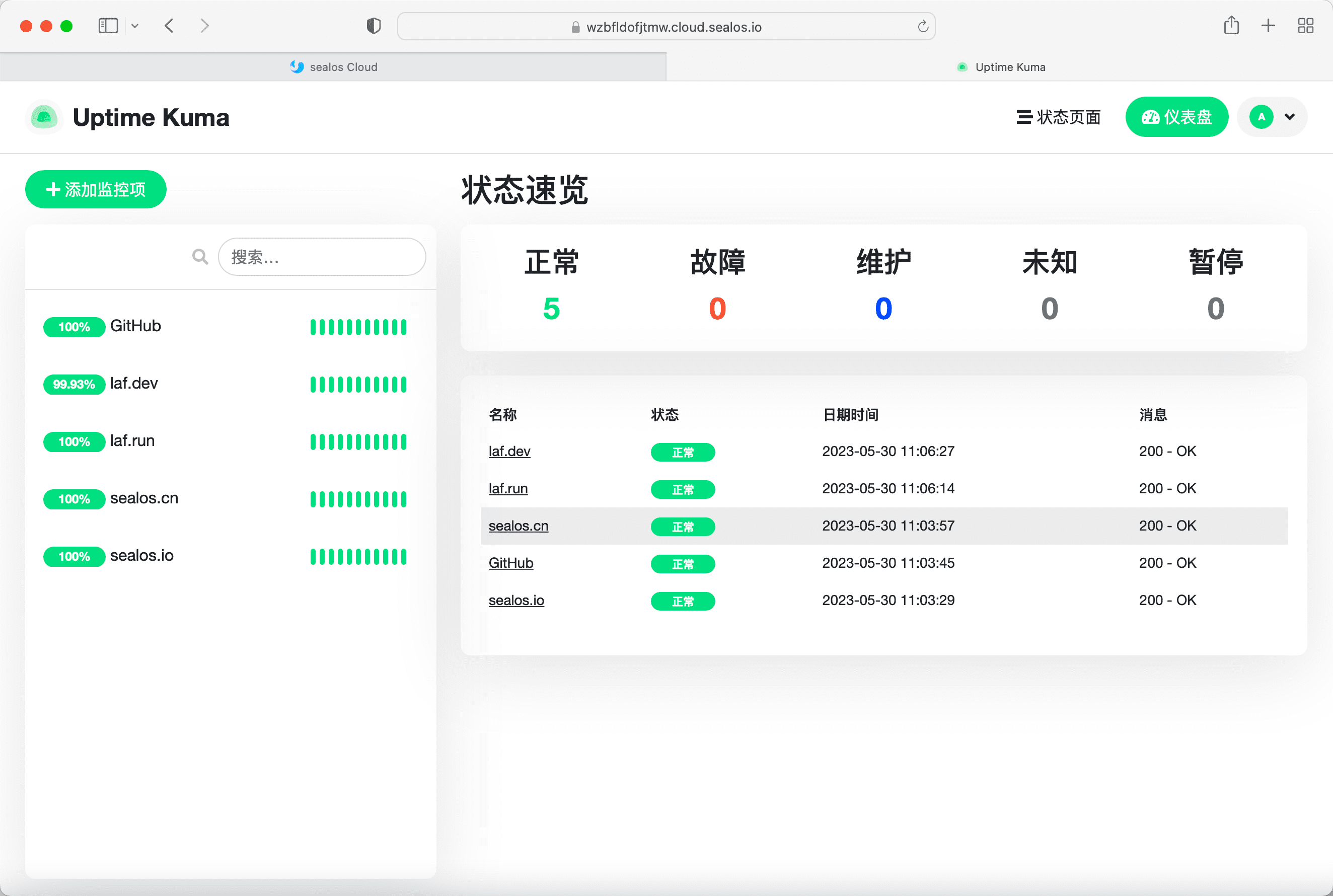Viewport: 1333px width, 896px height.
Task: Click timestamp 2023-05-30 11:03:57
Action: tap(888, 526)
